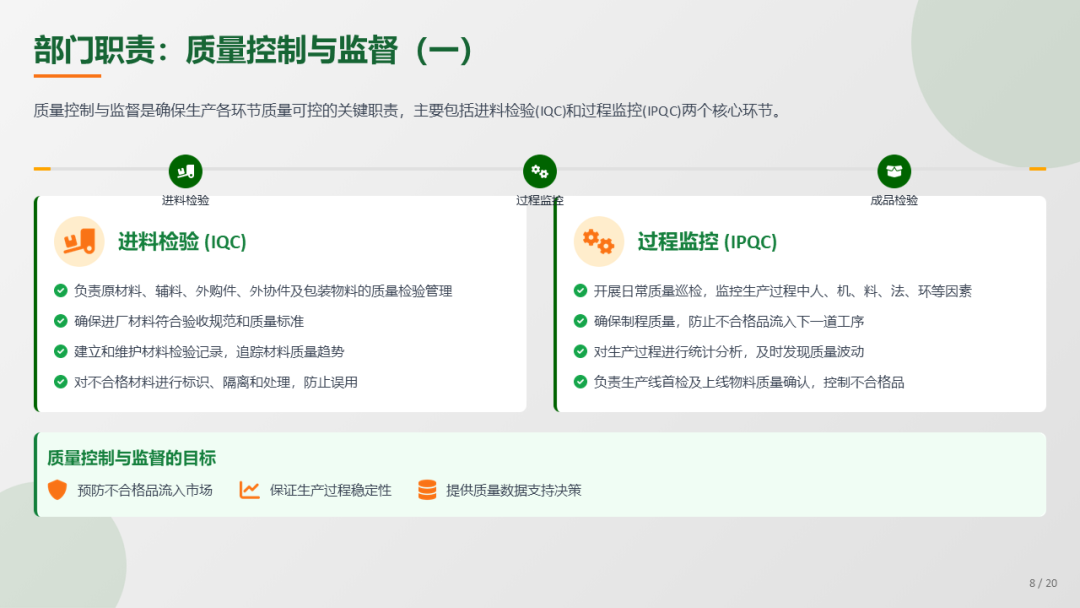
Task: Click the check mark beside 对生产过程进行统计分析
Action: click(x=581, y=351)
